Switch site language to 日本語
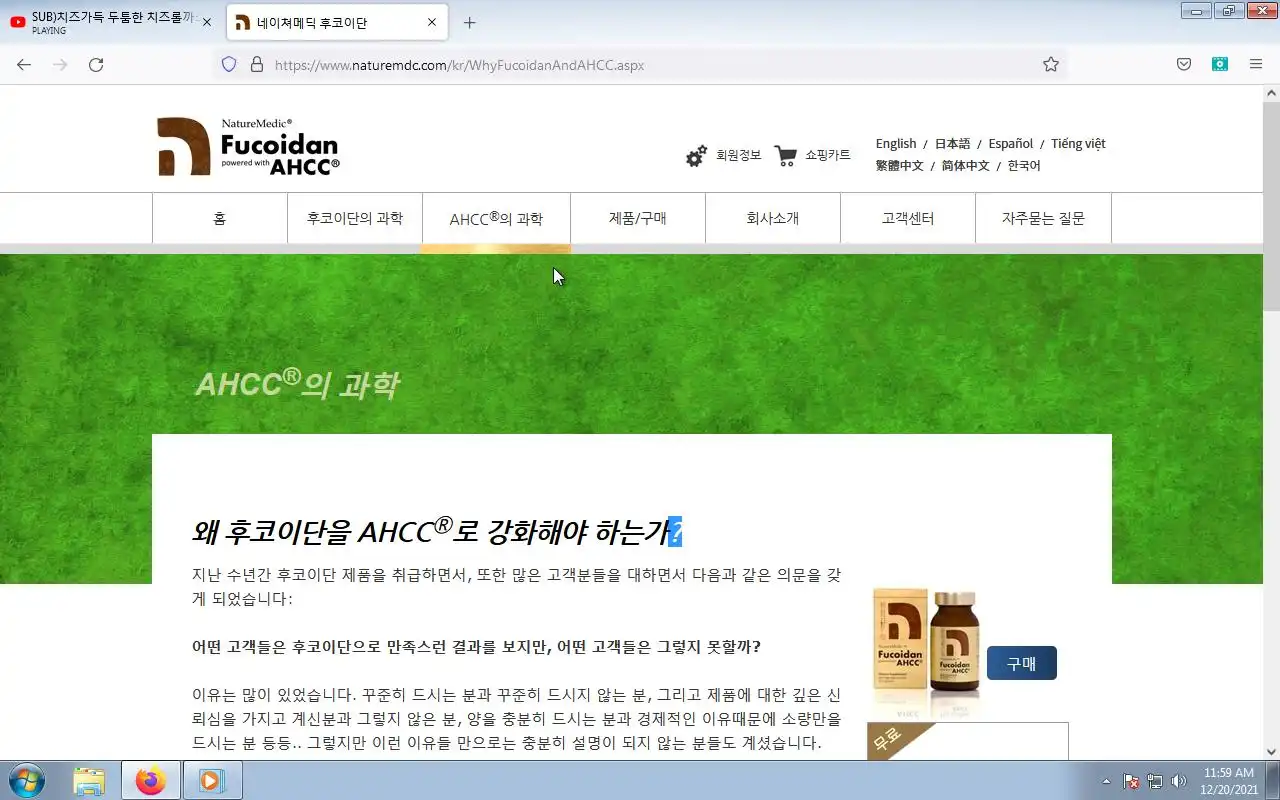Viewport: 1280px width, 800px height. pyautogui.click(x=952, y=143)
